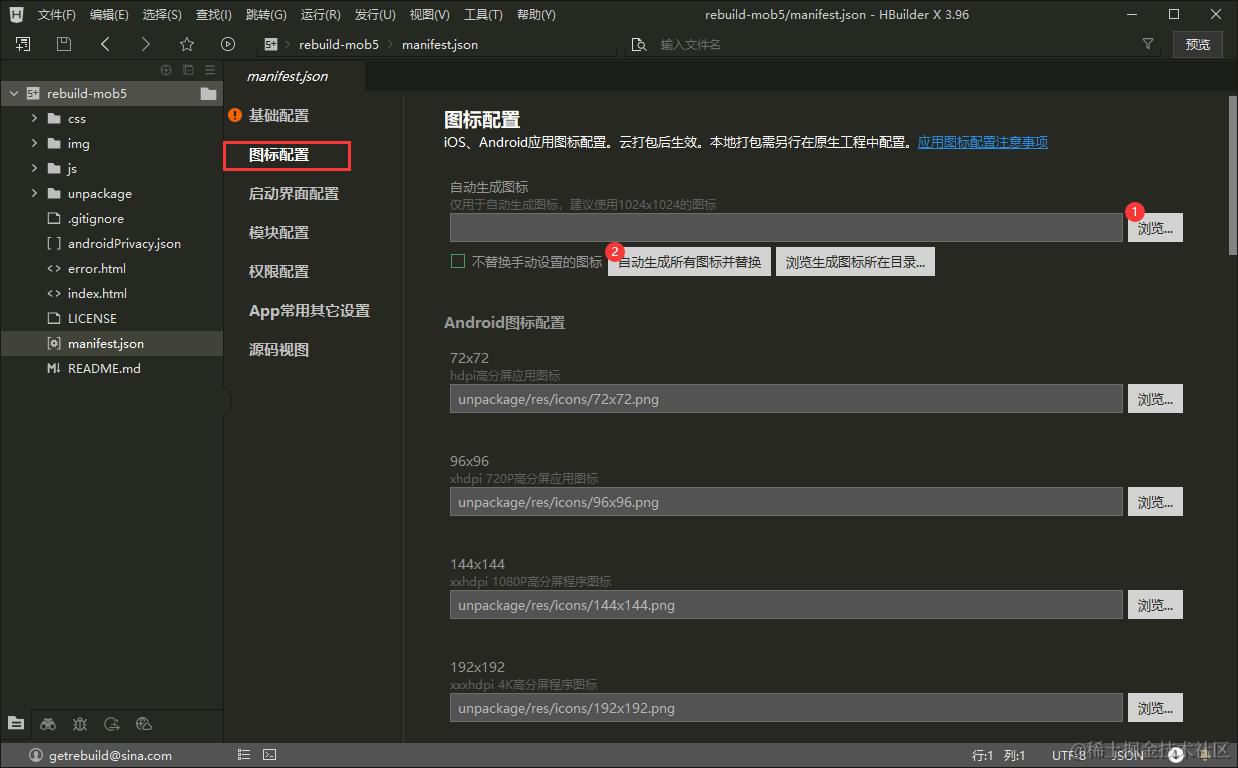The height and width of the screenshot is (768, 1238).
Task: Click the project icon in breadcrumb
Action: point(270,44)
